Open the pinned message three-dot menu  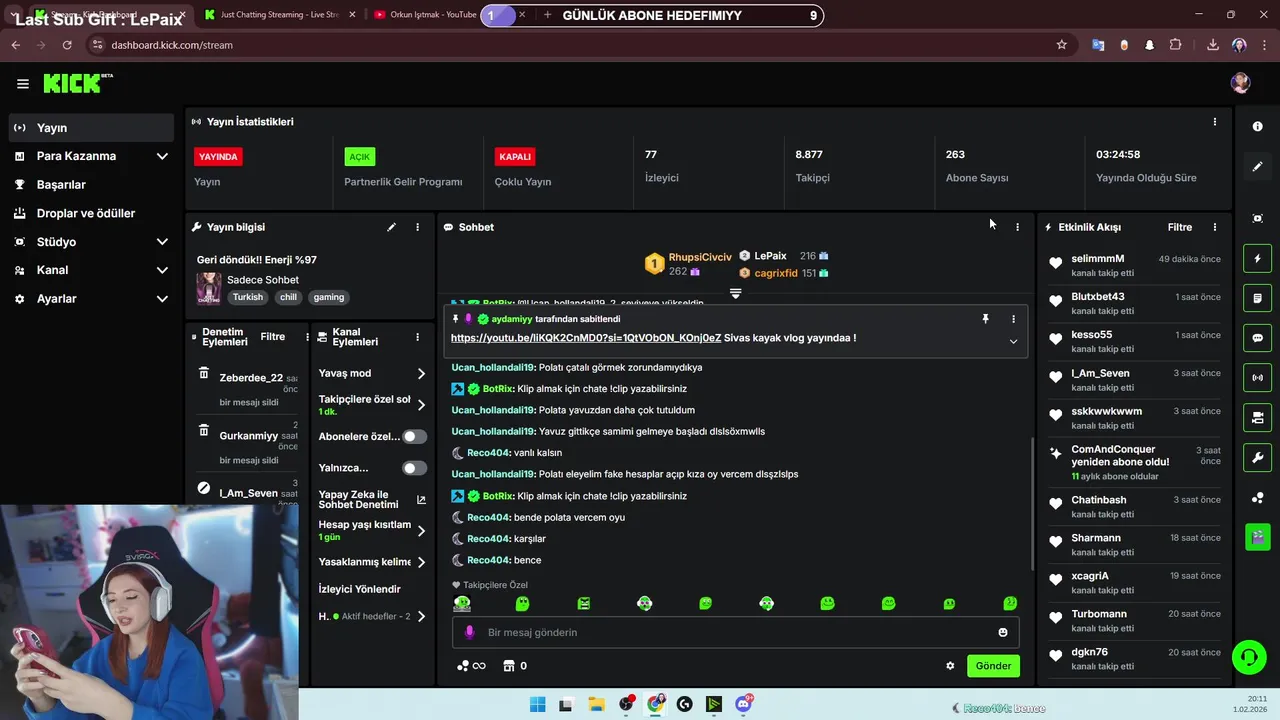click(1013, 319)
